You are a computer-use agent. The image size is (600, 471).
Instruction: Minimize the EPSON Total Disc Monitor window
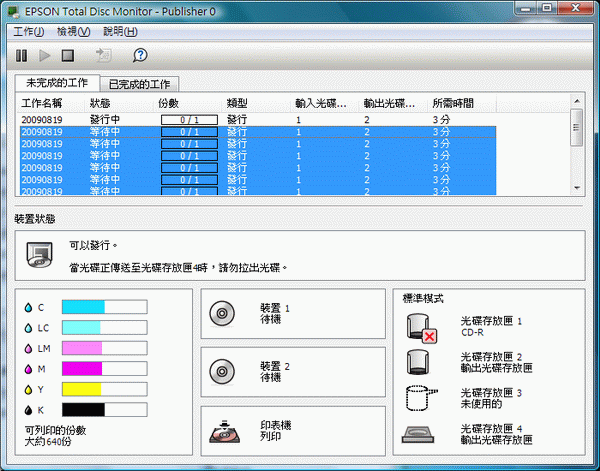pyautogui.click(x=526, y=8)
